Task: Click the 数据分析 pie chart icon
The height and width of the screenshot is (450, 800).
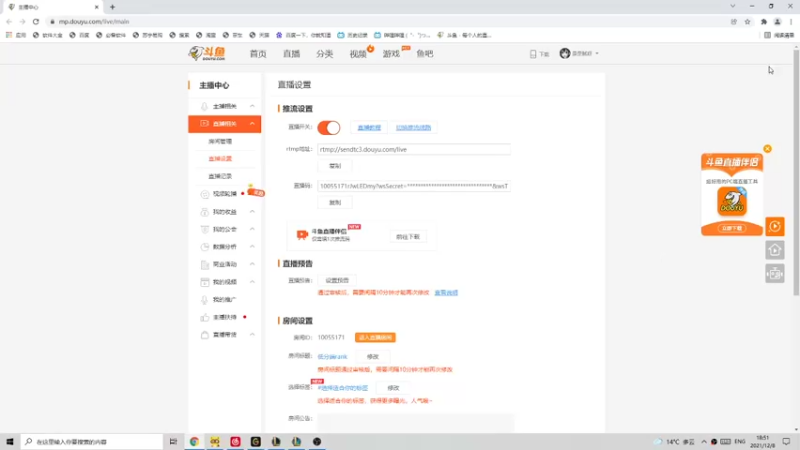Action: (205, 246)
